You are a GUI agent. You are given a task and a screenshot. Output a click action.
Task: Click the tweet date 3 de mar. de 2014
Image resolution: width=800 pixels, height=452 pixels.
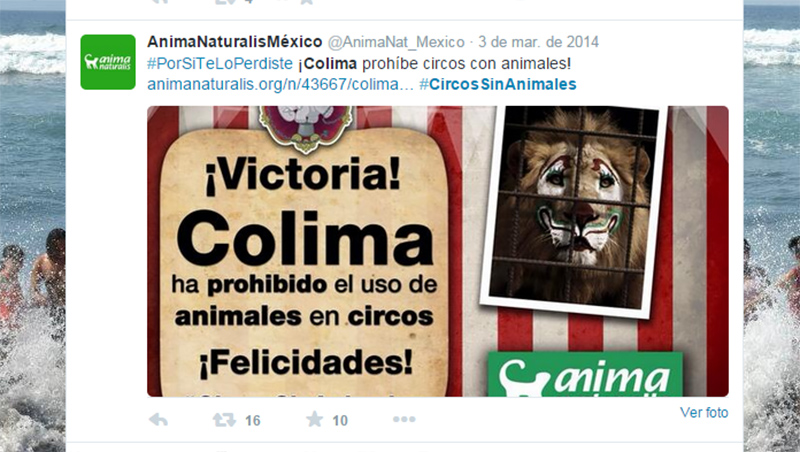click(x=538, y=42)
